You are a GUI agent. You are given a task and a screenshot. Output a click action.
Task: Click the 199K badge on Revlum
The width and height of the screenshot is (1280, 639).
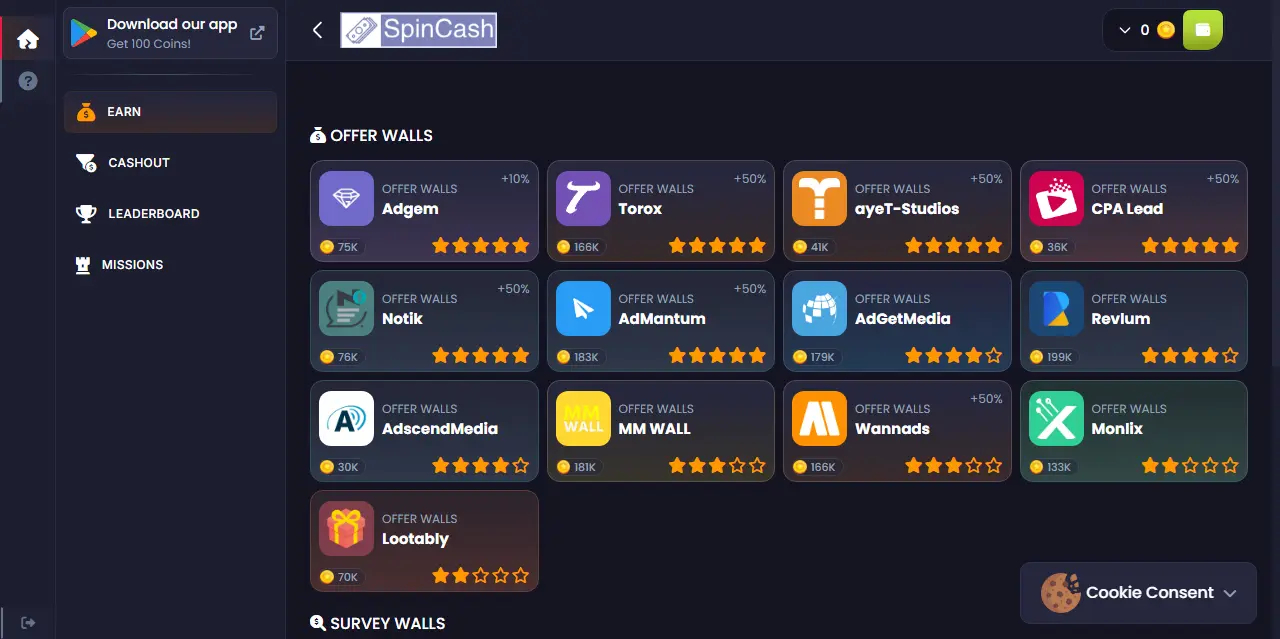[1052, 357]
